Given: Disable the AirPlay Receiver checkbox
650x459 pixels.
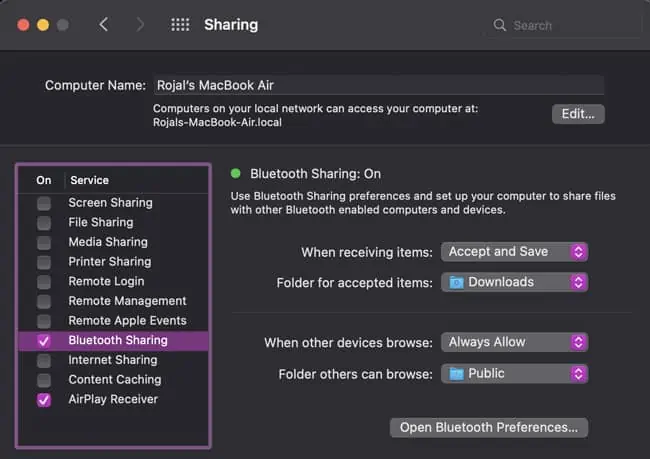Looking at the screenshot, I should tap(44, 399).
